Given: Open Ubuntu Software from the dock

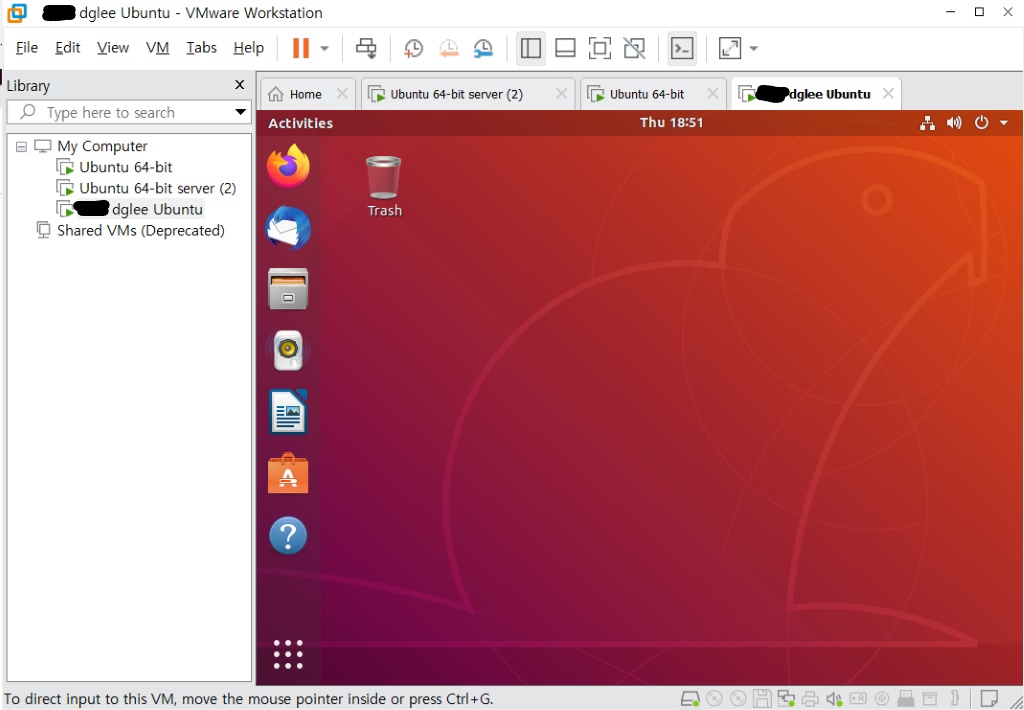Looking at the screenshot, I should point(288,474).
